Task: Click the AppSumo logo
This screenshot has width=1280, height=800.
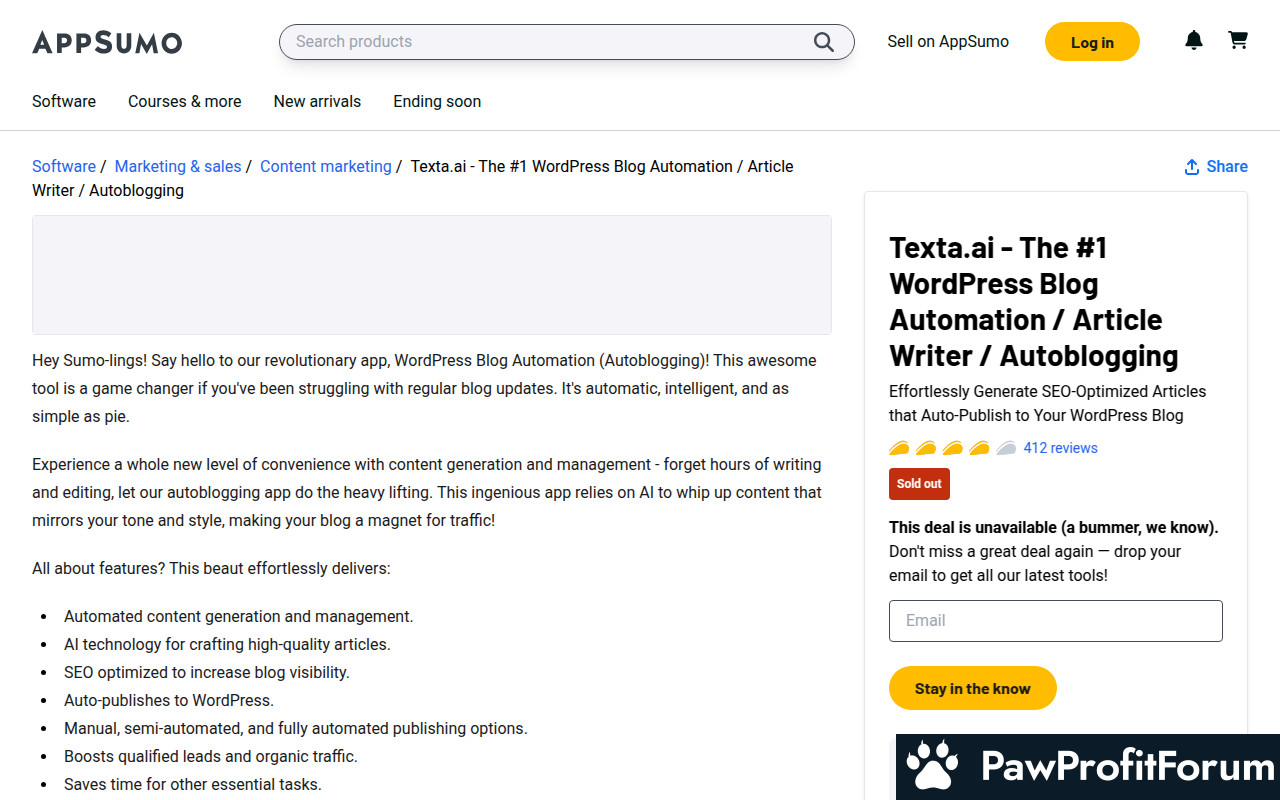Action: [x=107, y=42]
